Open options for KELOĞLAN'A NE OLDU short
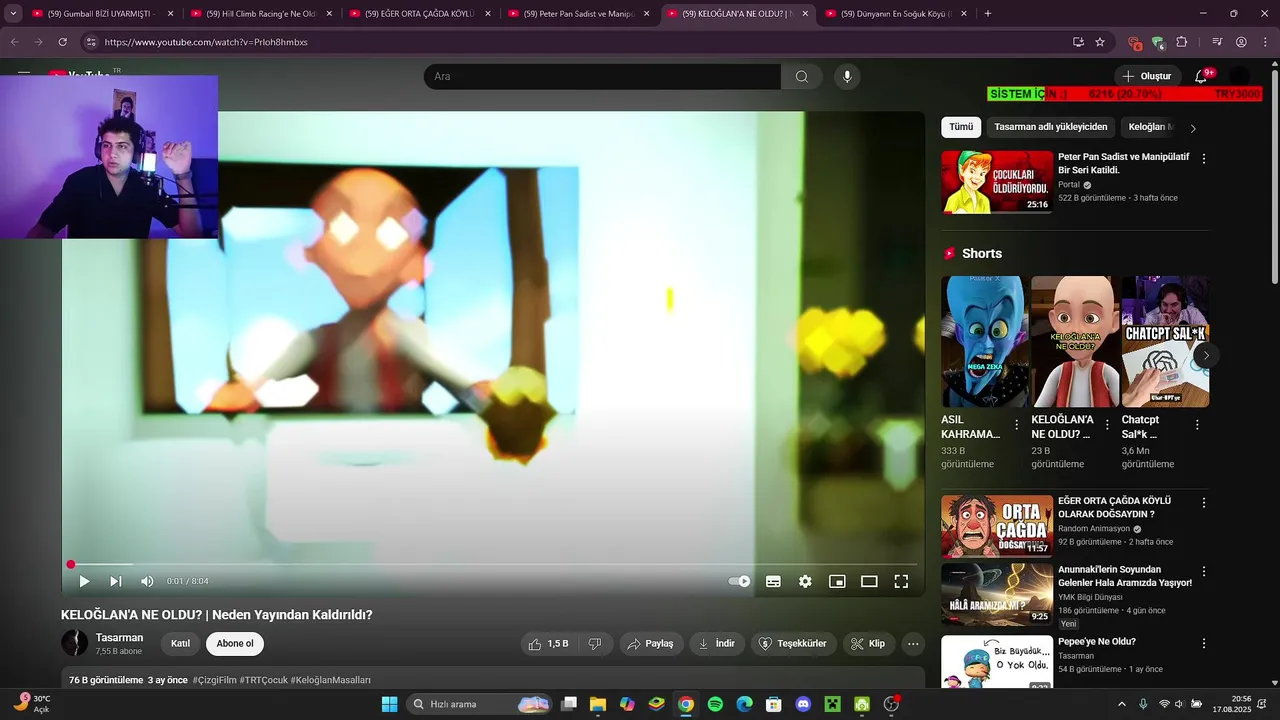This screenshot has height=720, width=1280. click(1107, 425)
